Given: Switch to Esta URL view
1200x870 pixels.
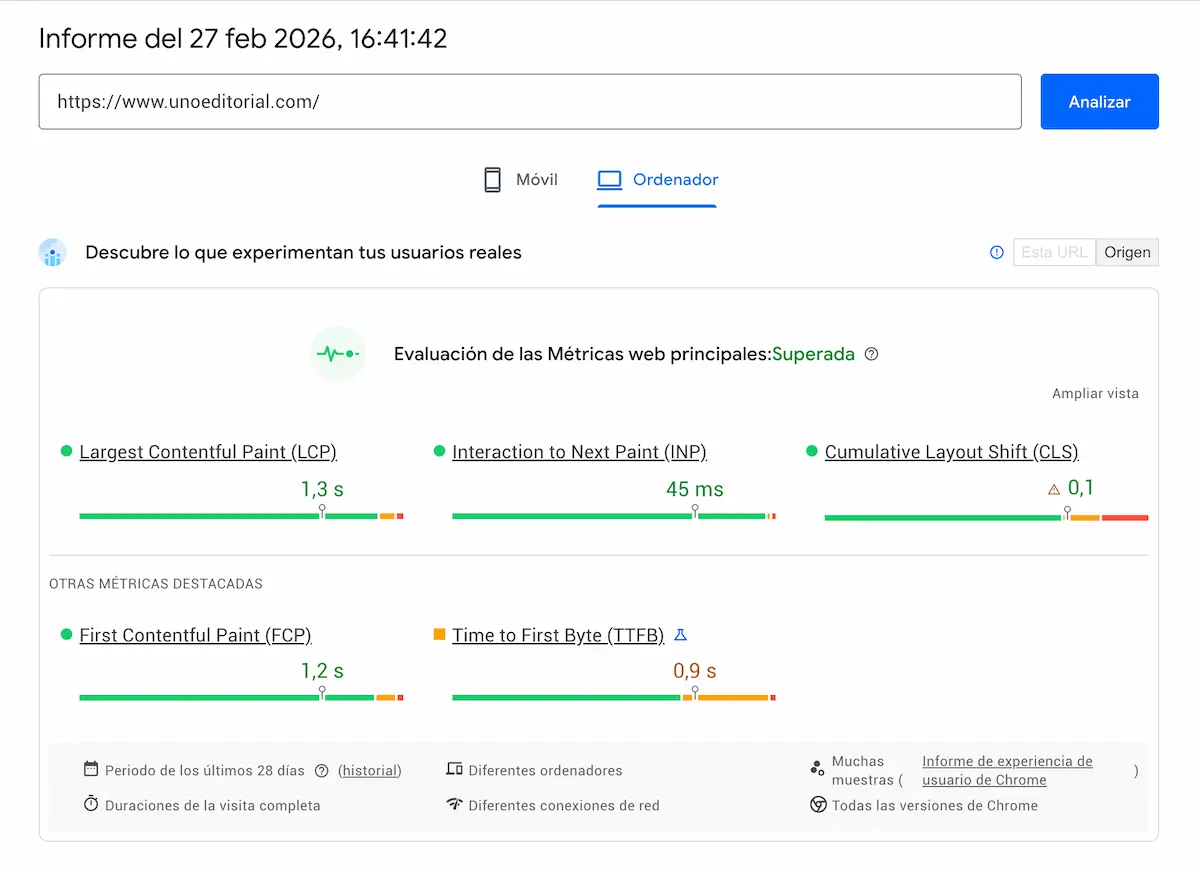Looking at the screenshot, I should pyautogui.click(x=1054, y=252).
